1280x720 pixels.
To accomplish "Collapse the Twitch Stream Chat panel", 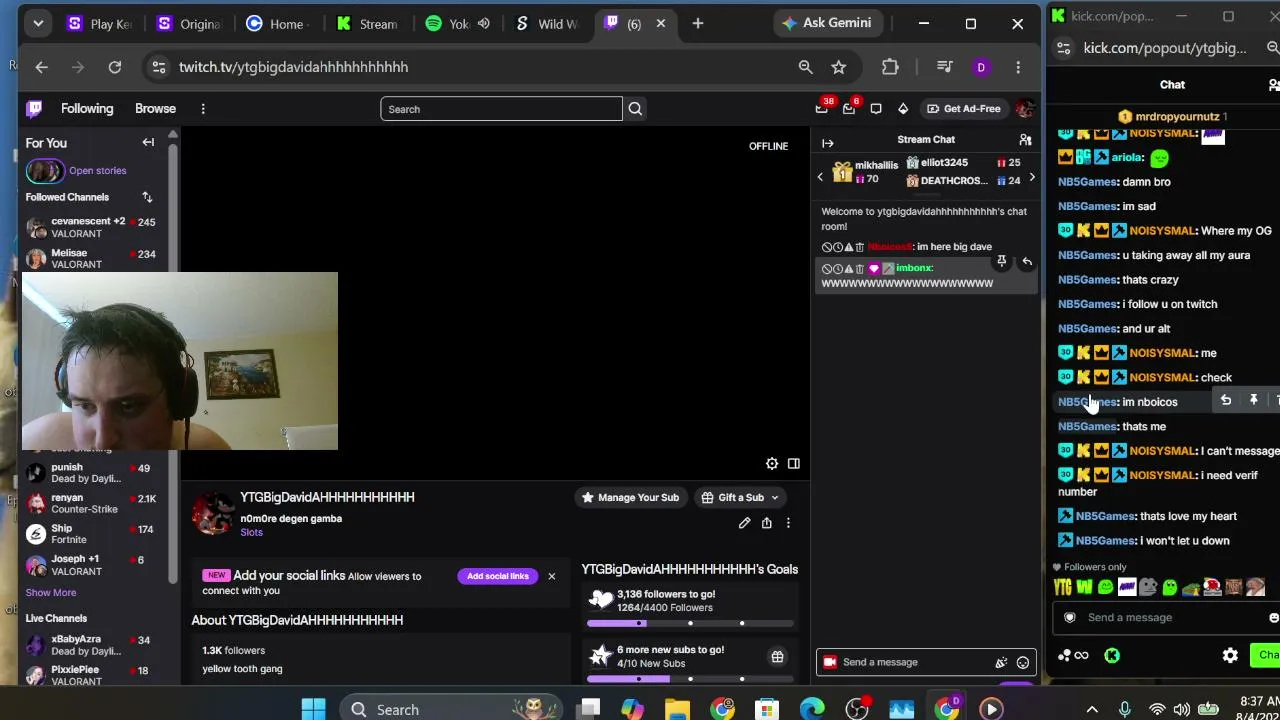I will coord(828,143).
